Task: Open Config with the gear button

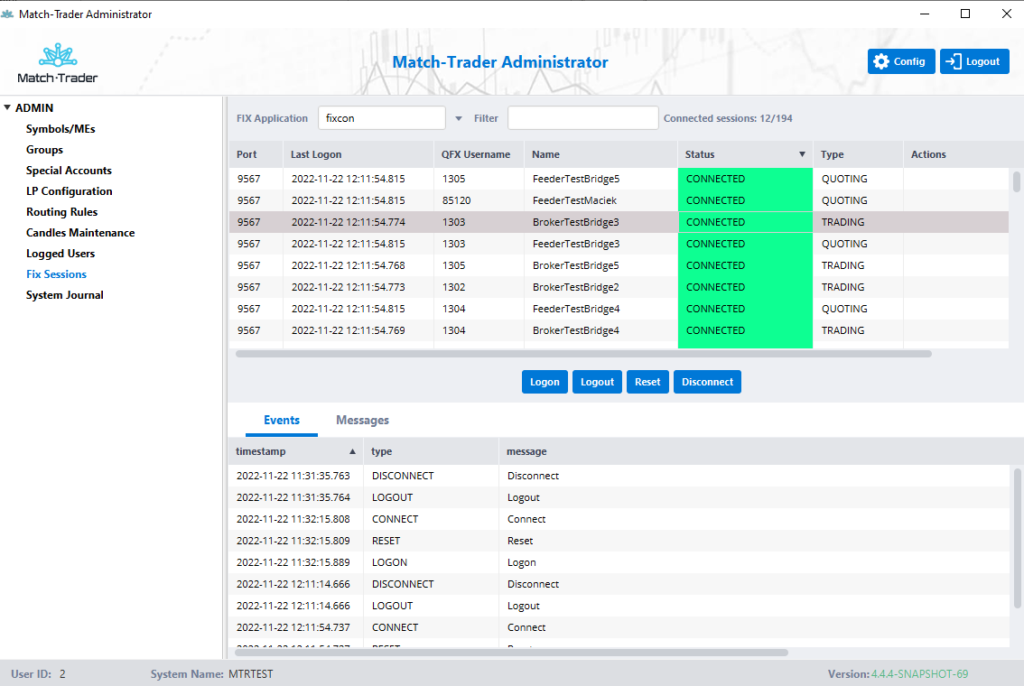Action: pos(901,61)
